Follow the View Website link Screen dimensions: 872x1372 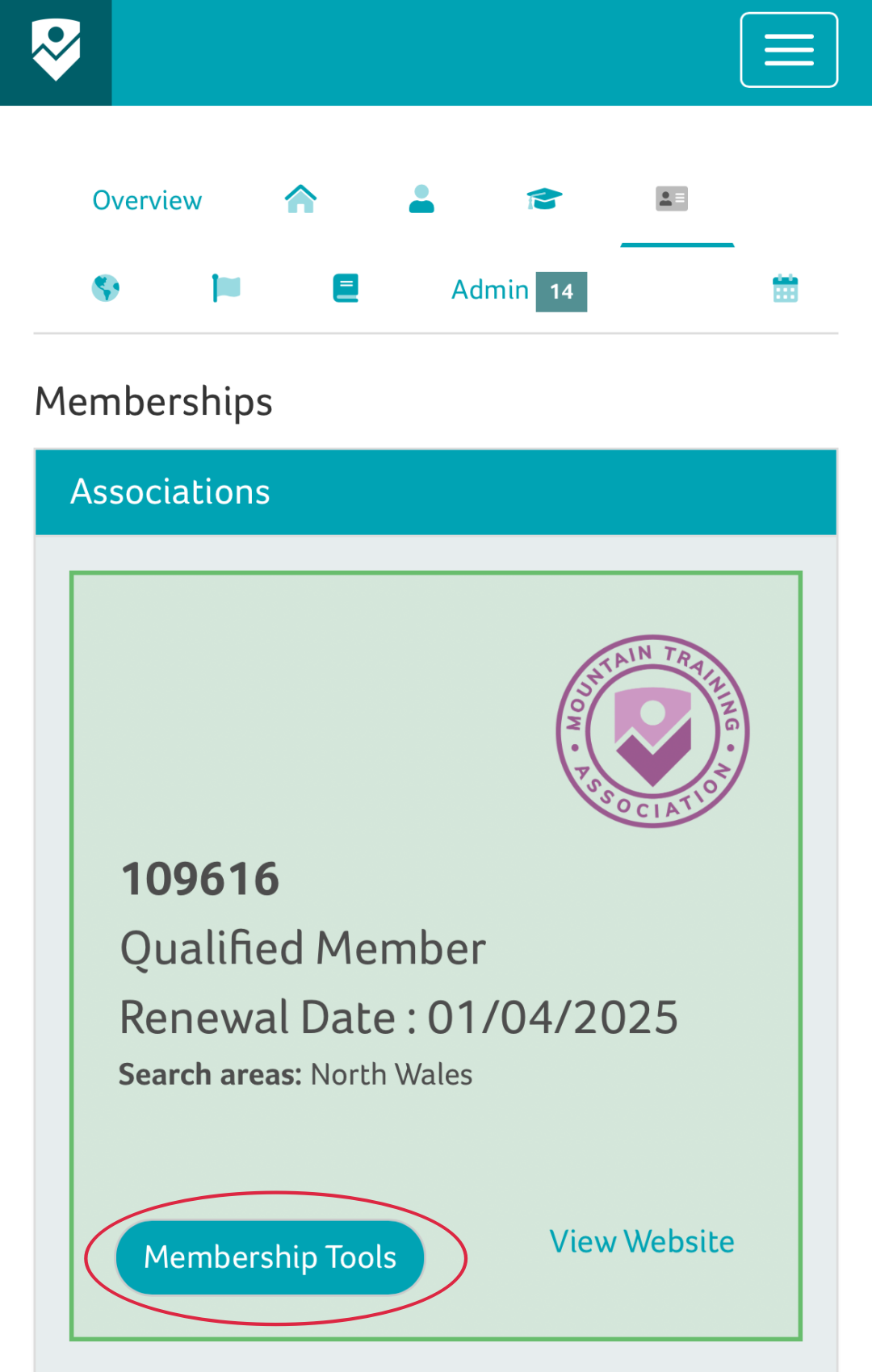[x=642, y=1242]
